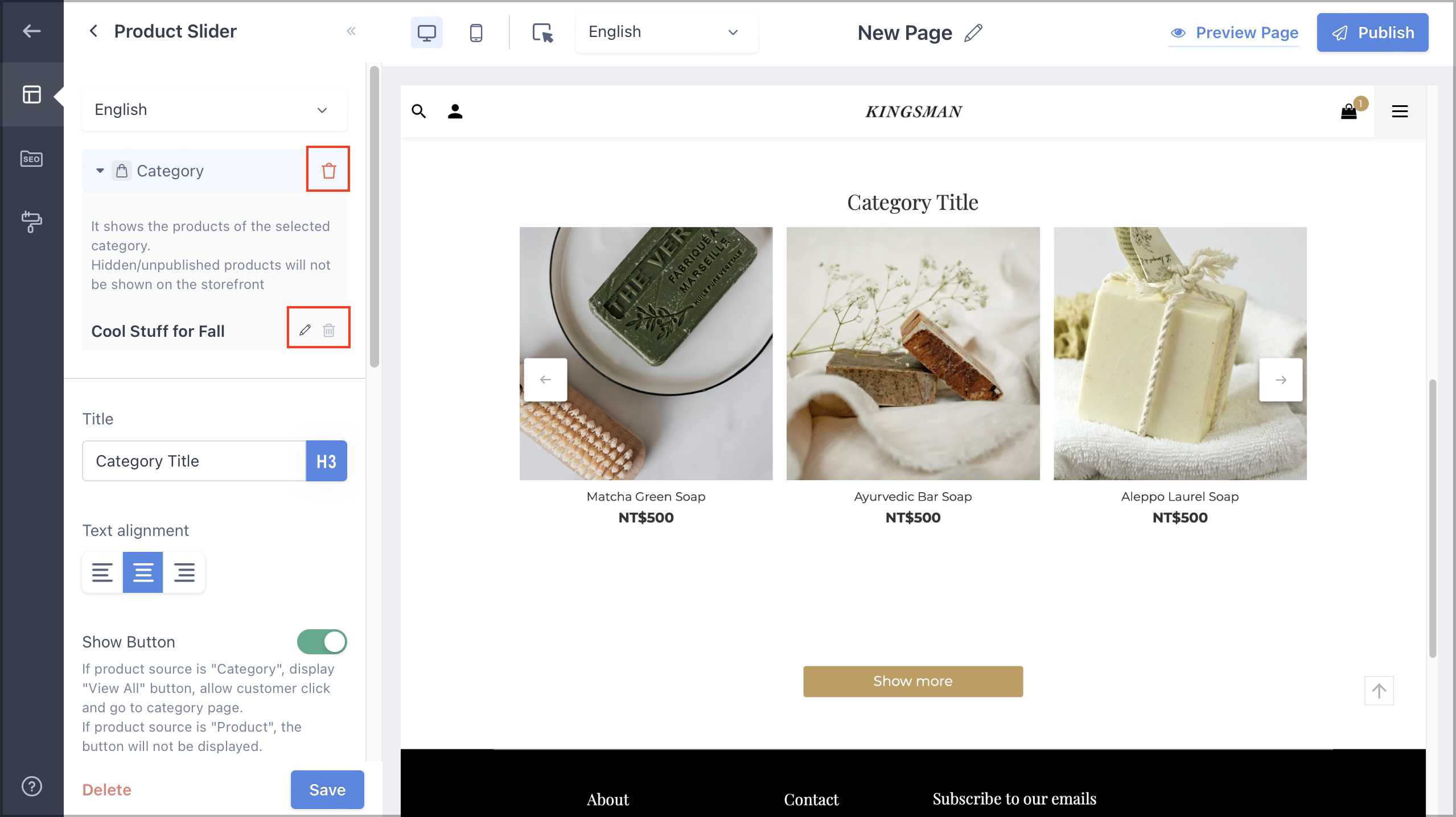Edit the Cool Stuff for Fall category
The height and width of the screenshot is (817, 1456).
(305, 330)
